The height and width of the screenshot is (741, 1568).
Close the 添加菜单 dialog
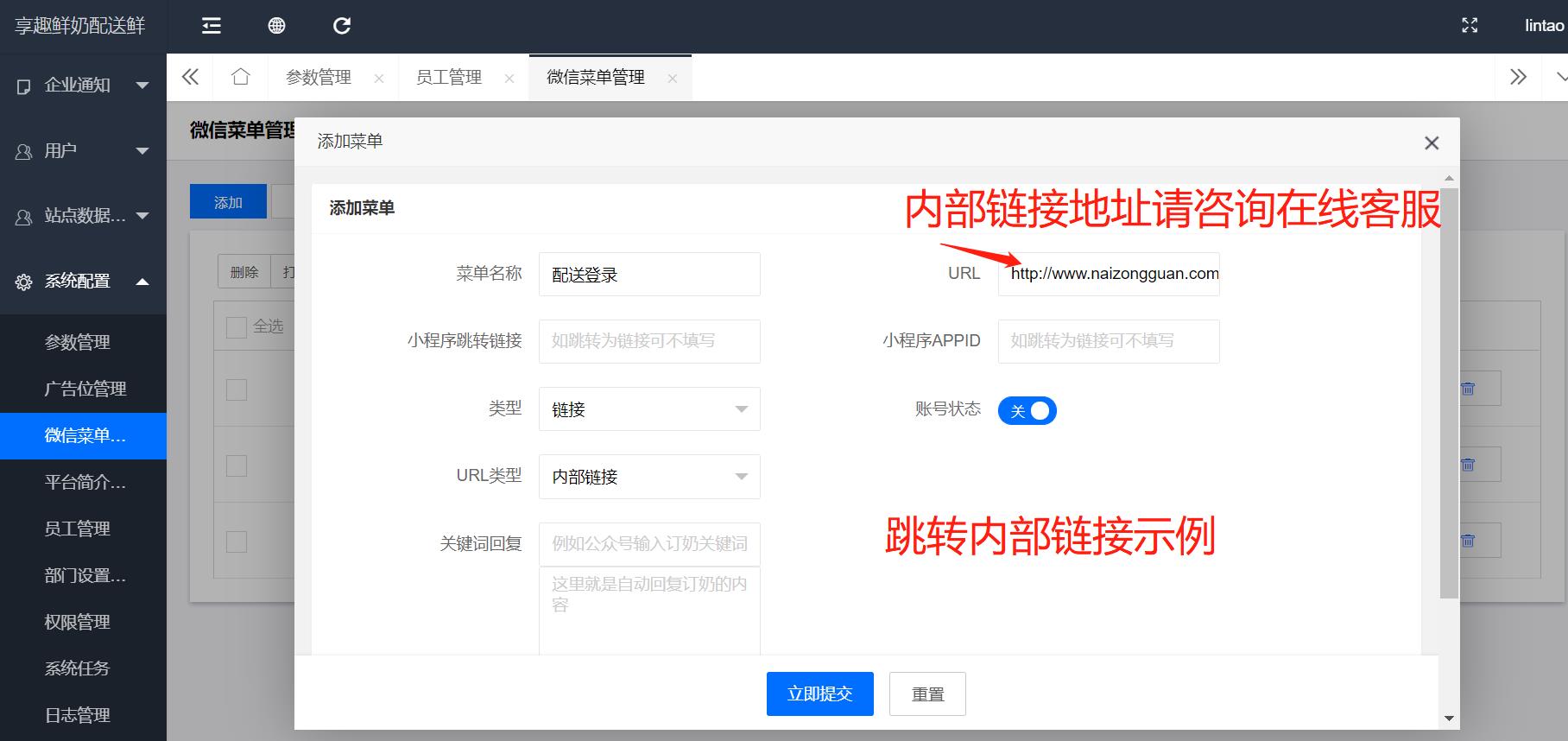coord(1432,142)
